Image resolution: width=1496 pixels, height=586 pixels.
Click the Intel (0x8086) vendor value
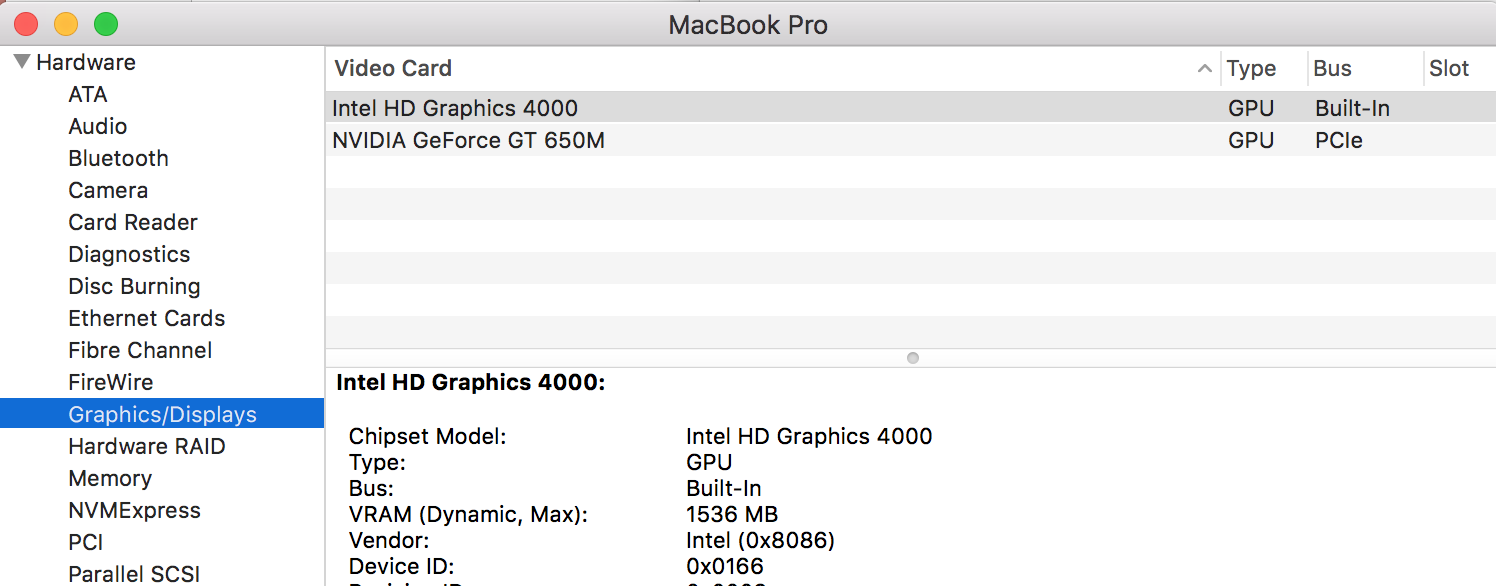760,540
